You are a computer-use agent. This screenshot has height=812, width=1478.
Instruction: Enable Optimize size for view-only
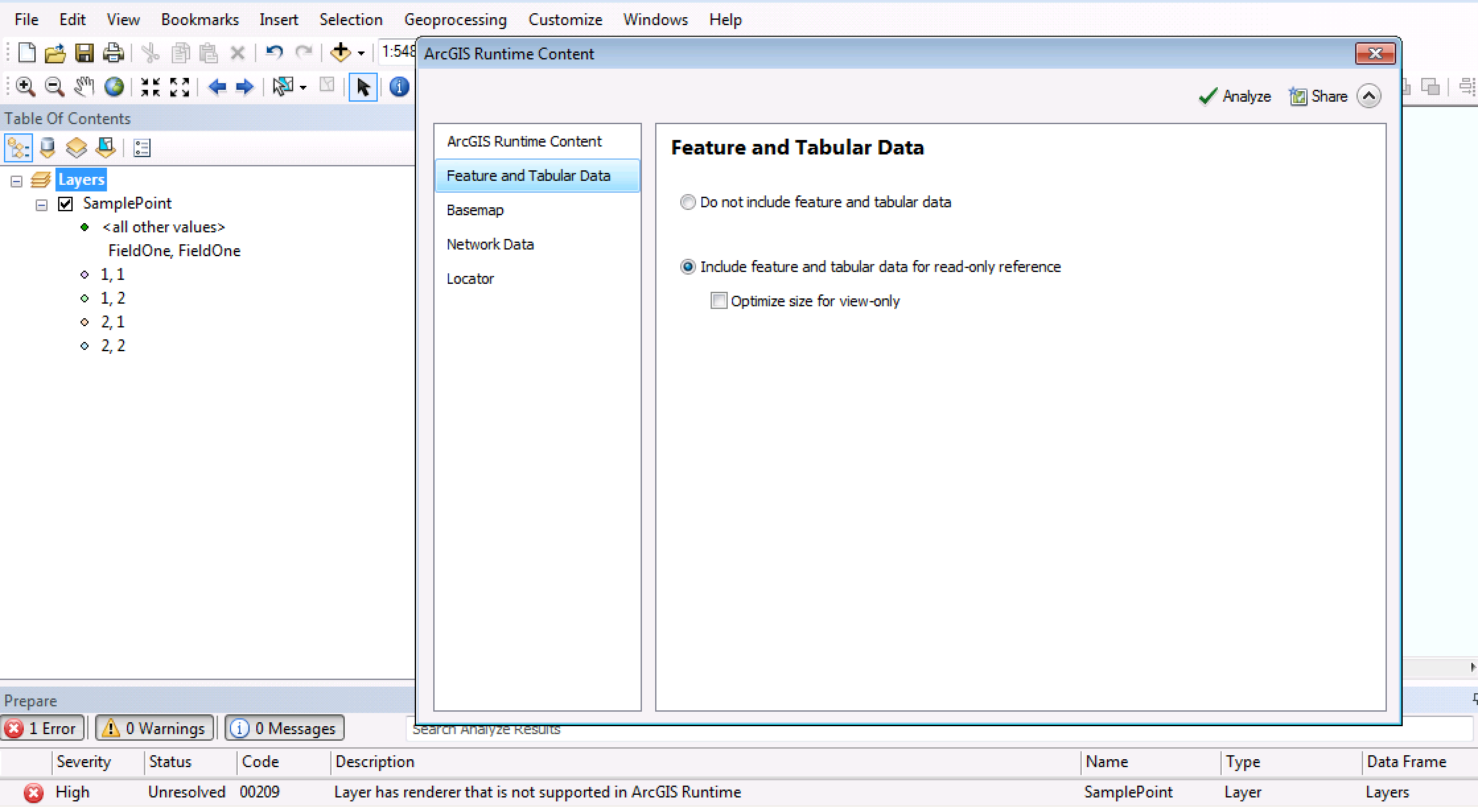click(719, 301)
